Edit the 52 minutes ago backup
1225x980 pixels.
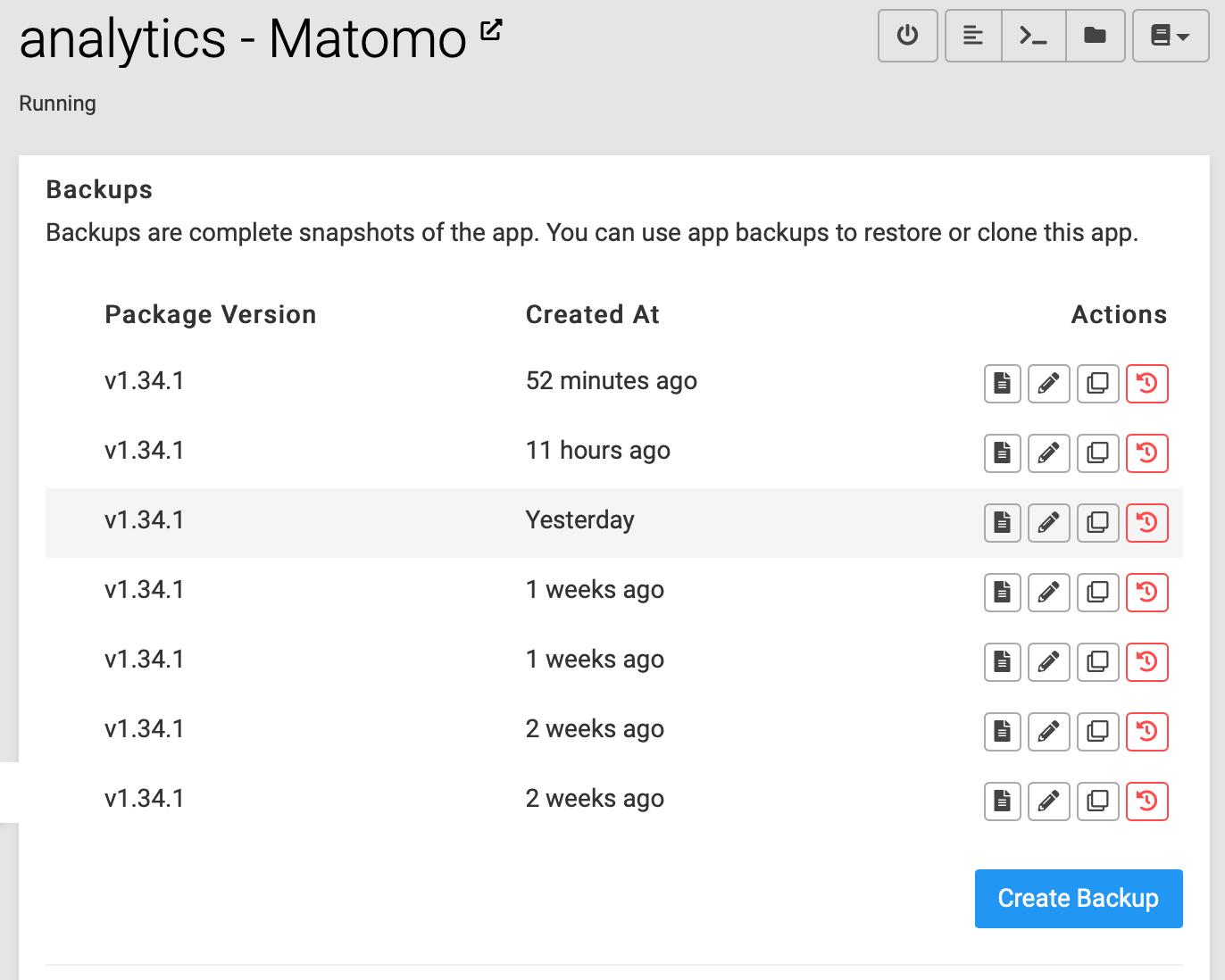pyautogui.click(x=1049, y=384)
